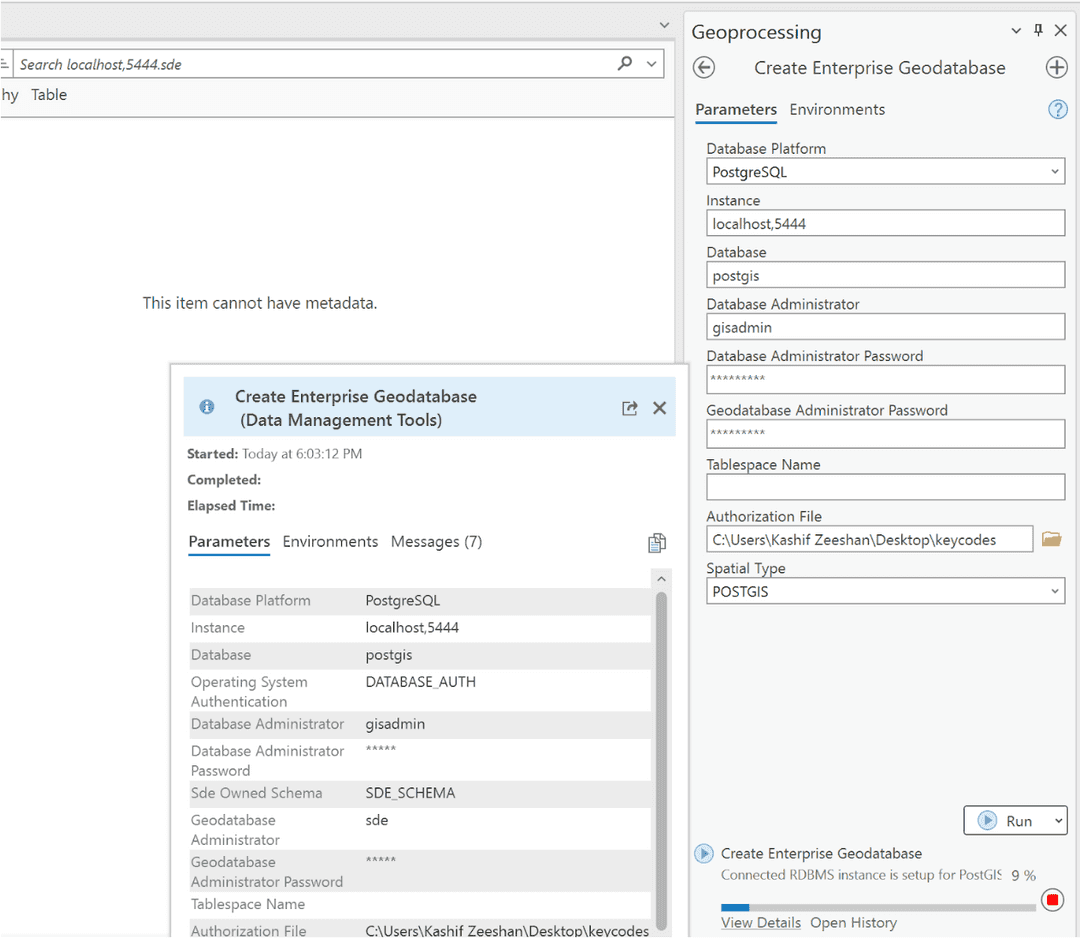1080x938 pixels.
Task: Open the Messages (7) tab
Action: [436, 541]
